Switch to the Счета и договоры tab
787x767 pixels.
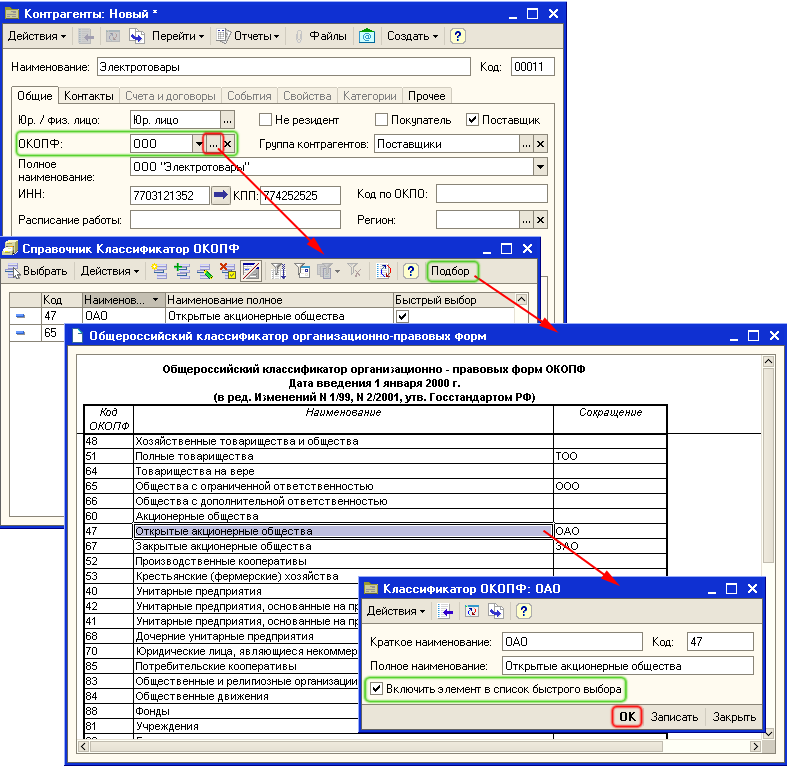[170, 96]
